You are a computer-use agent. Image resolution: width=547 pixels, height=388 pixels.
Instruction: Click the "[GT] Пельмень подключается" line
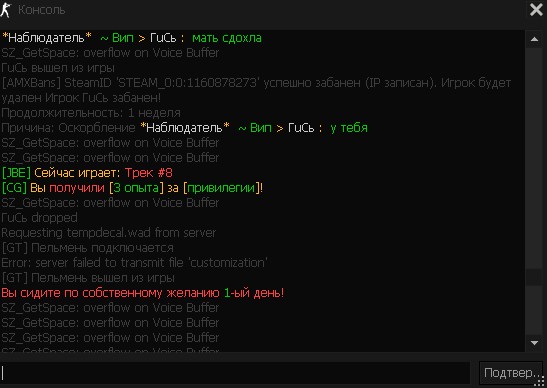pyautogui.click(x=88, y=248)
